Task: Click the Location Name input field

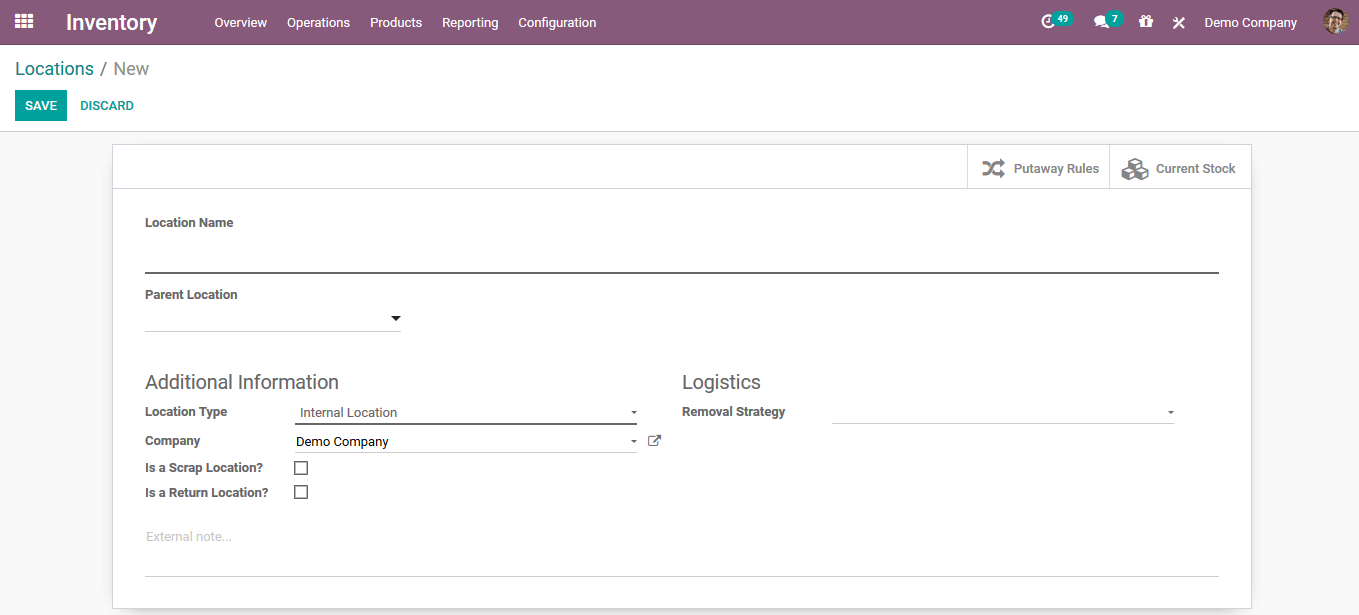Action: (x=682, y=255)
